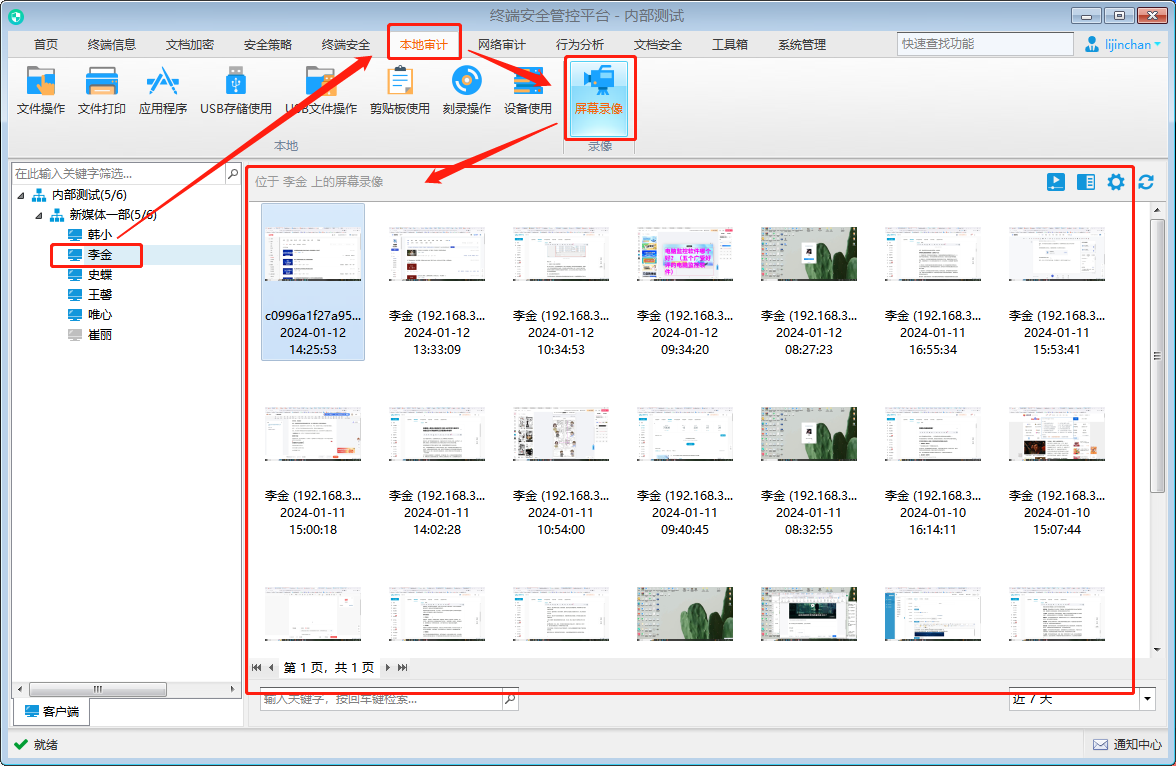Toggle the detail pane layout icon
This screenshot has width=1176, height=766.
click(1085, 182)
